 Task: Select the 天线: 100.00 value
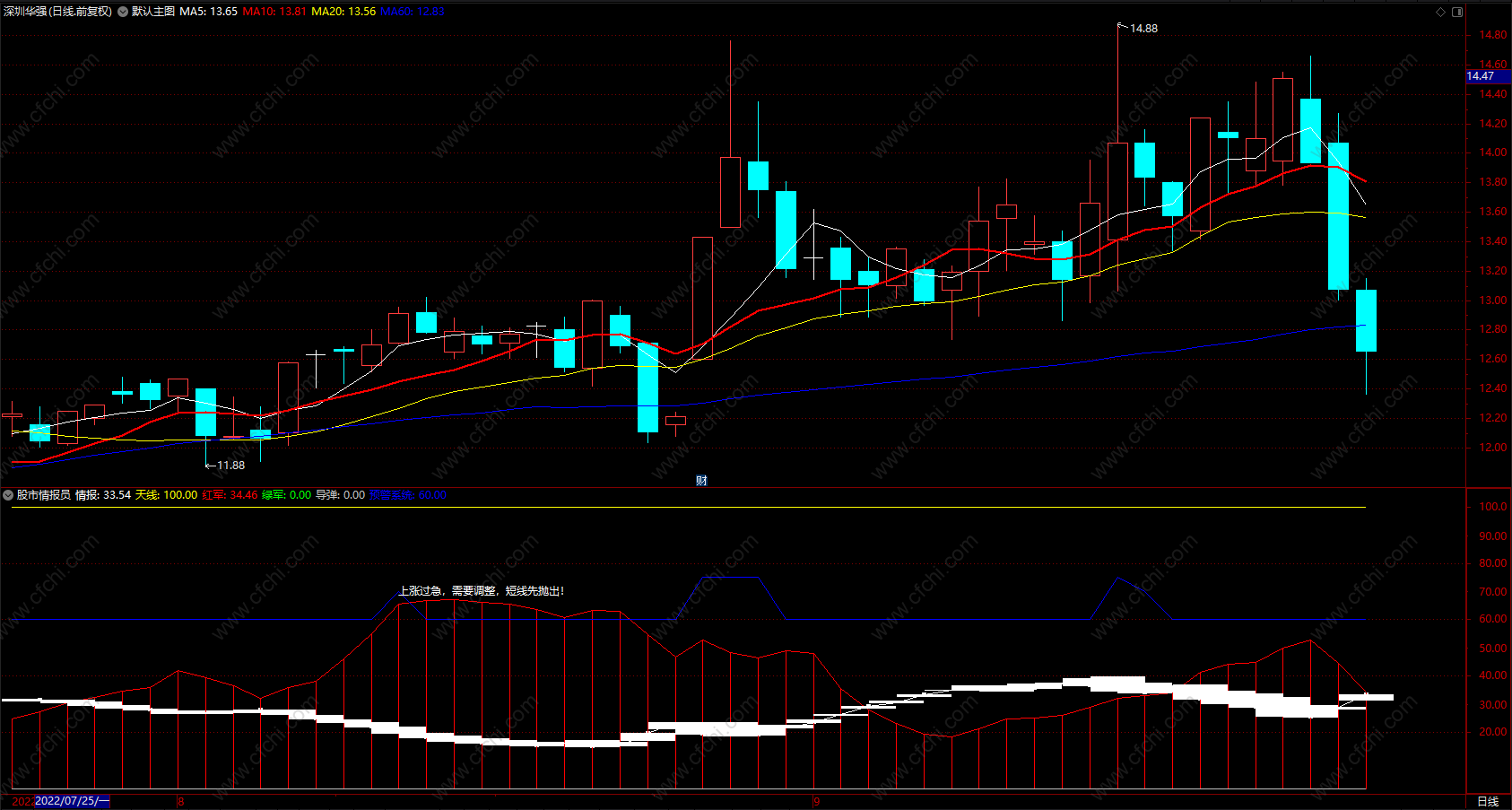[166, 495]
